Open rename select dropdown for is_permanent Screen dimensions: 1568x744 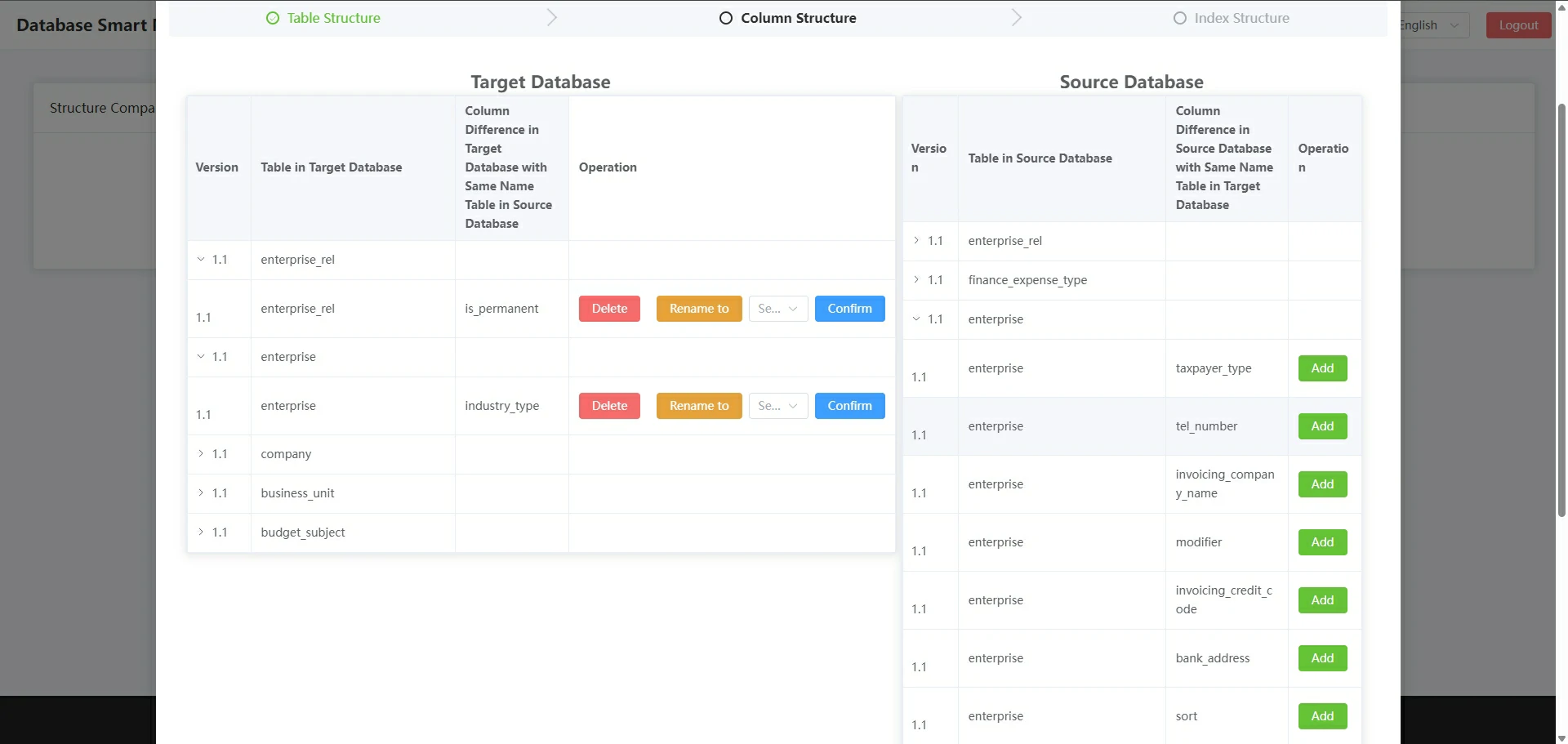tap(777, 309)
